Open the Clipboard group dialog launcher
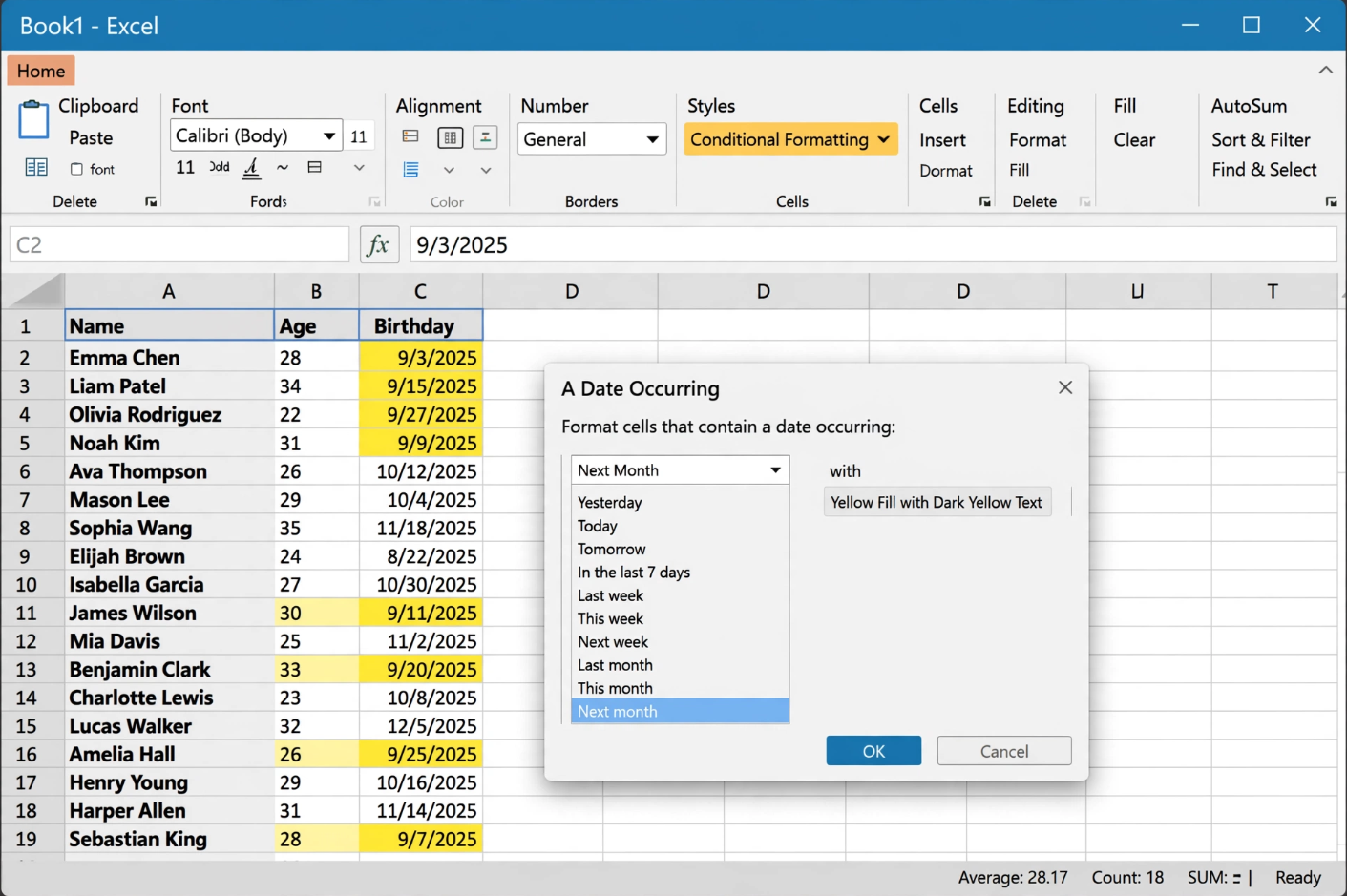The height and width of the screenshot is (896, 1347). [x=151, y=201]
